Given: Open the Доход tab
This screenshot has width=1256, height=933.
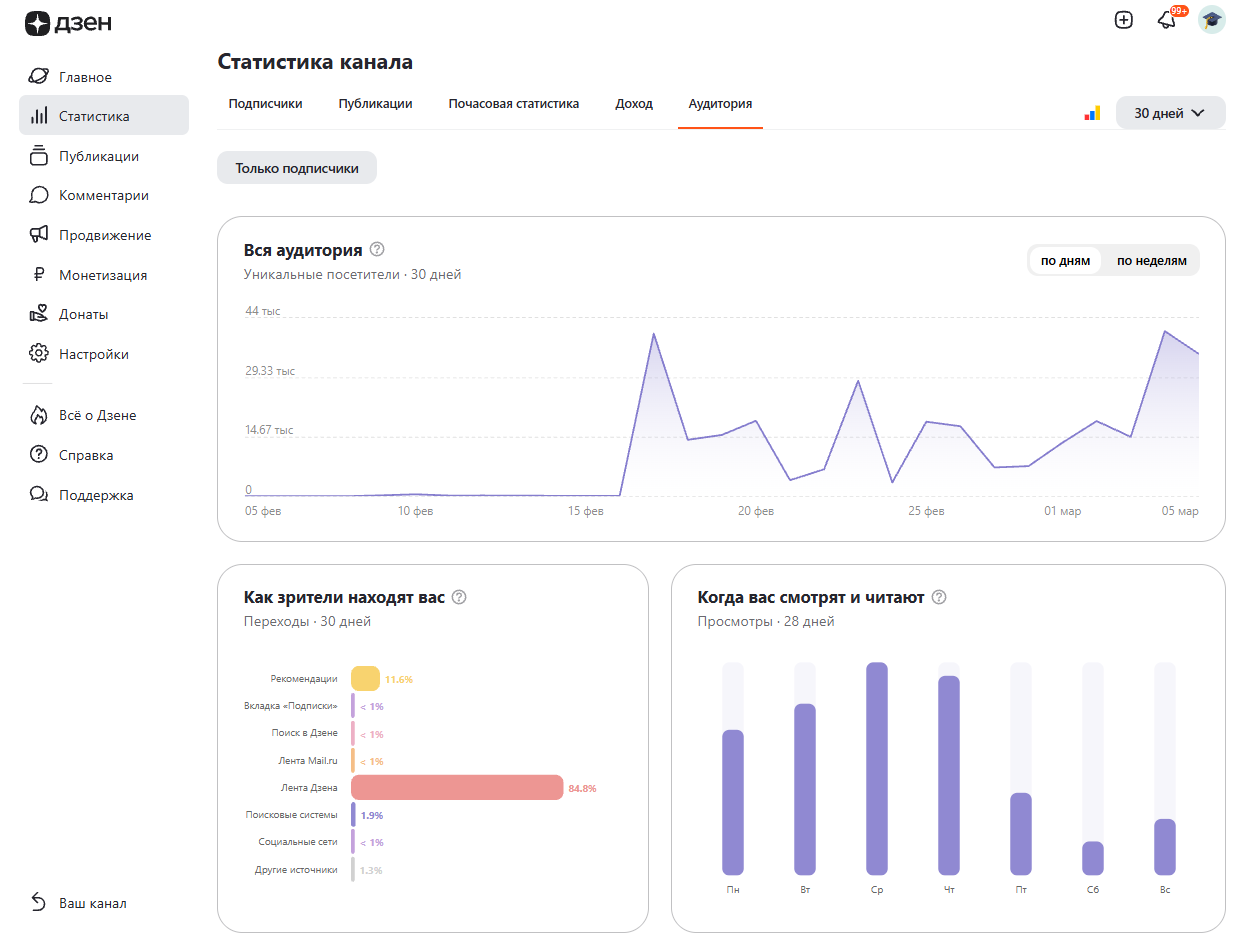Looking at the screenshot, I should coord(634,104).
